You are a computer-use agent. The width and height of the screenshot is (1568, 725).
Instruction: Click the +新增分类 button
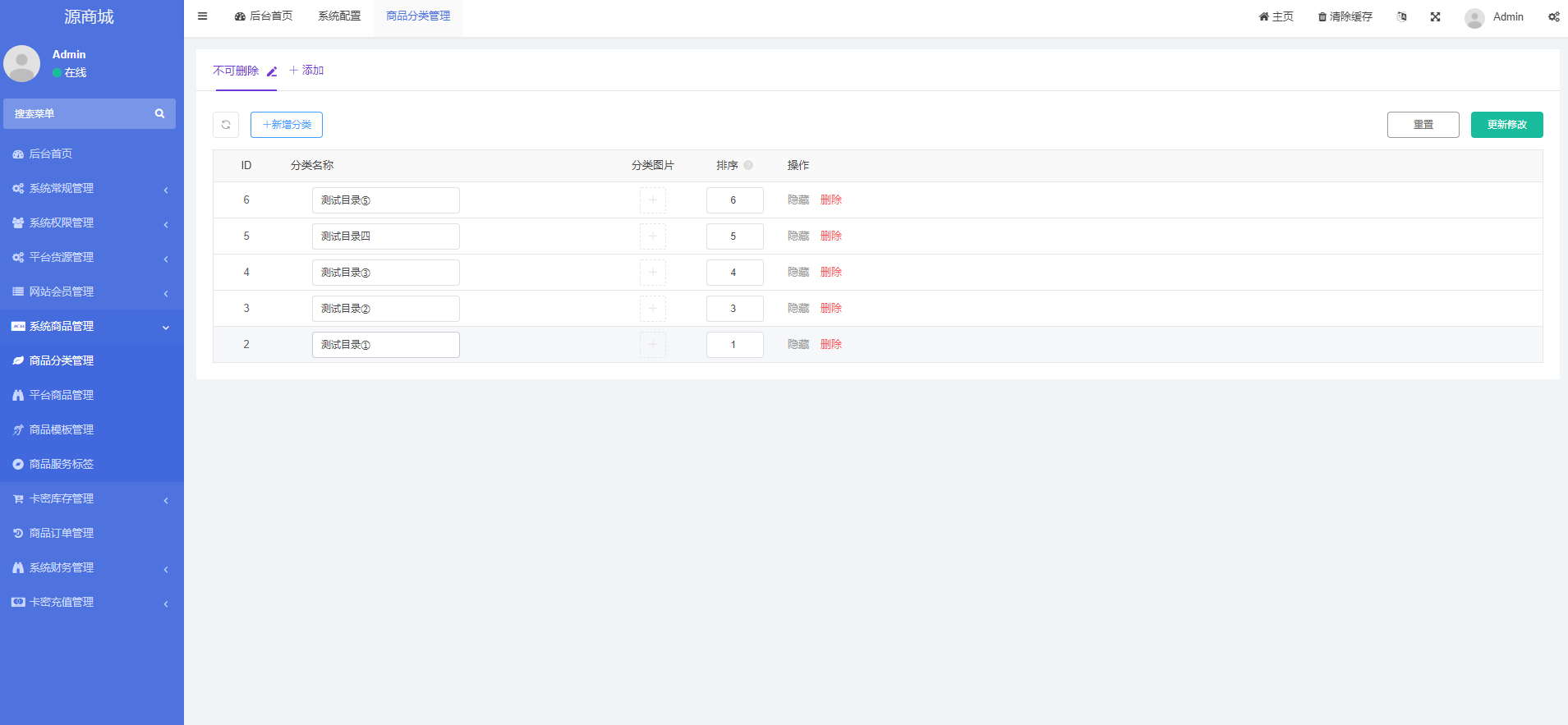287,125
